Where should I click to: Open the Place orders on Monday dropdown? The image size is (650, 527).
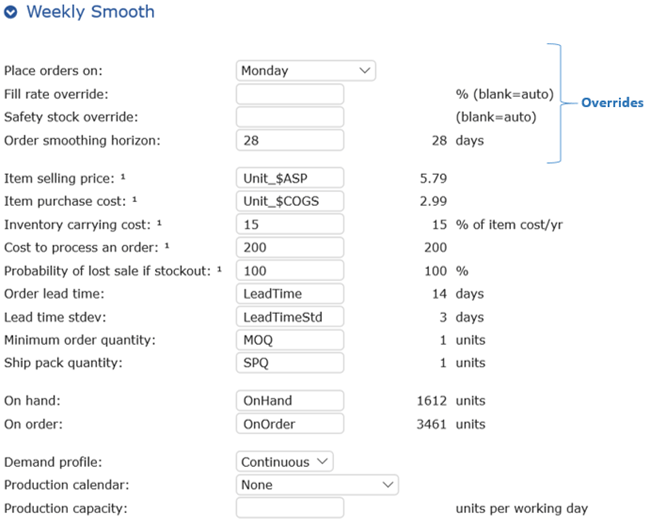[x=306, y=70]
